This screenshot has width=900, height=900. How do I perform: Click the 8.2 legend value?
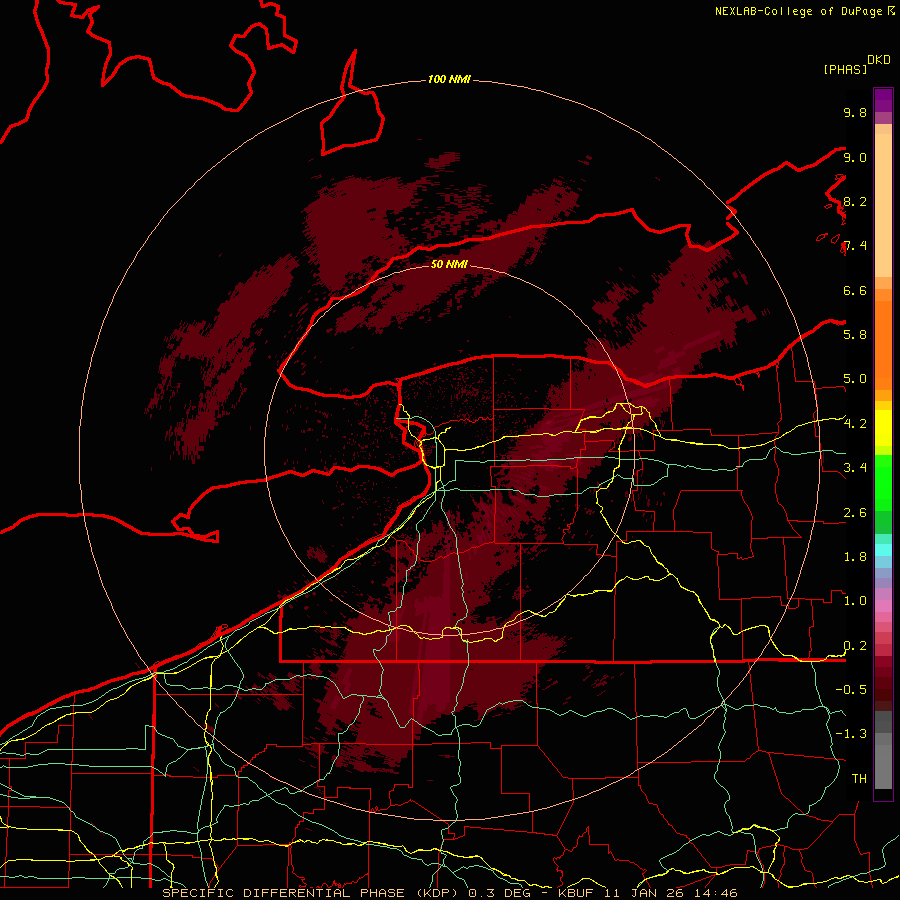tap(855, 201)
